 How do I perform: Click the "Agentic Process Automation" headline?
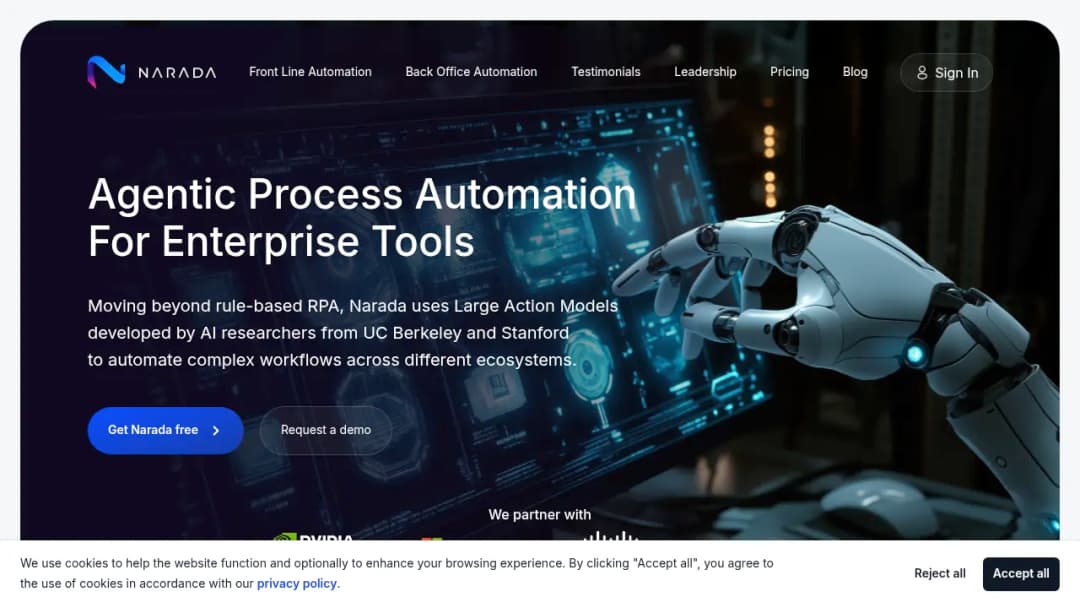pos(362,193)
